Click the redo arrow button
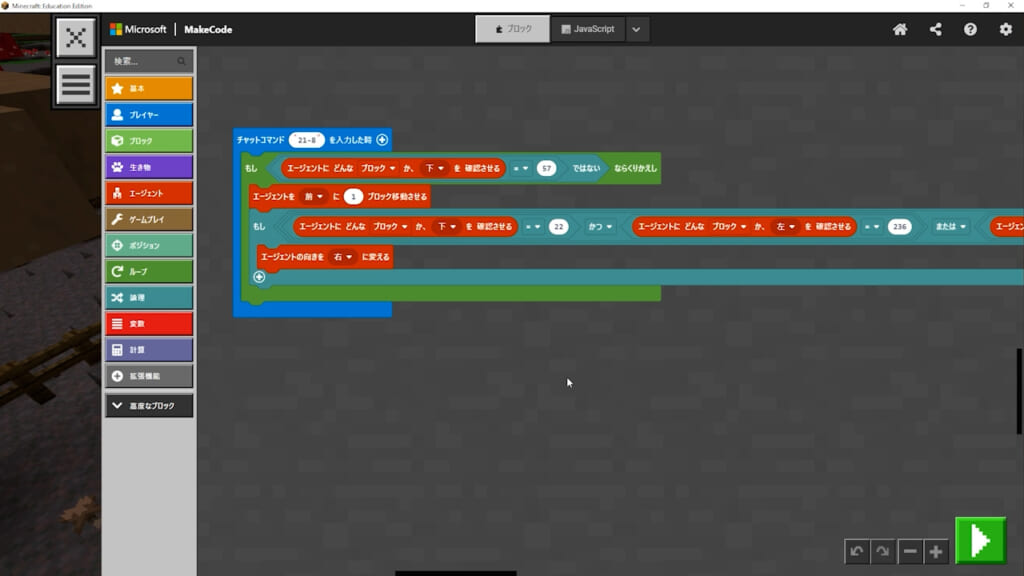The height and width of the screenshot is (576, 1024). pos(882,551)
